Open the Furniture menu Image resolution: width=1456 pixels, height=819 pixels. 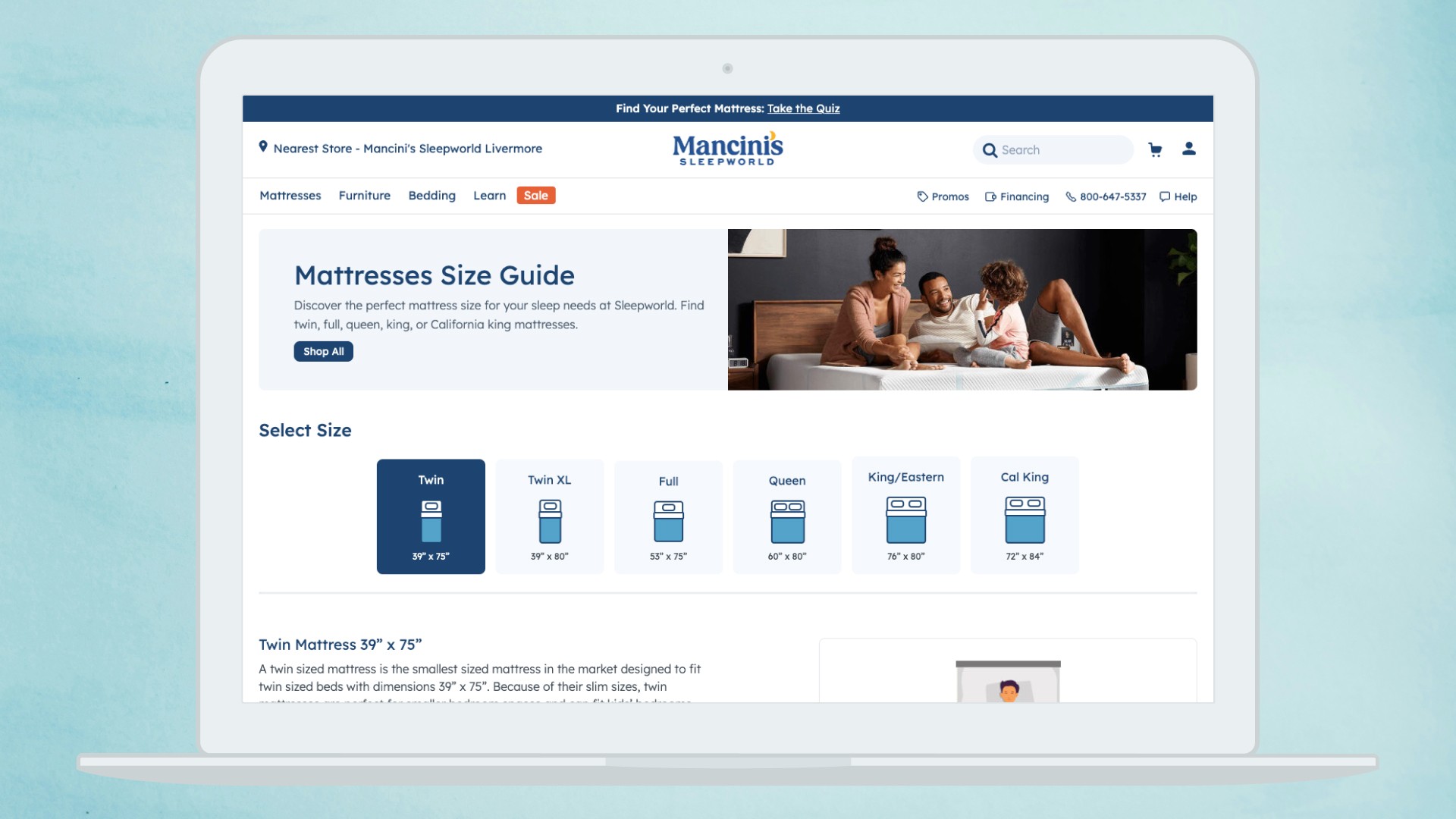coord(364,196)
